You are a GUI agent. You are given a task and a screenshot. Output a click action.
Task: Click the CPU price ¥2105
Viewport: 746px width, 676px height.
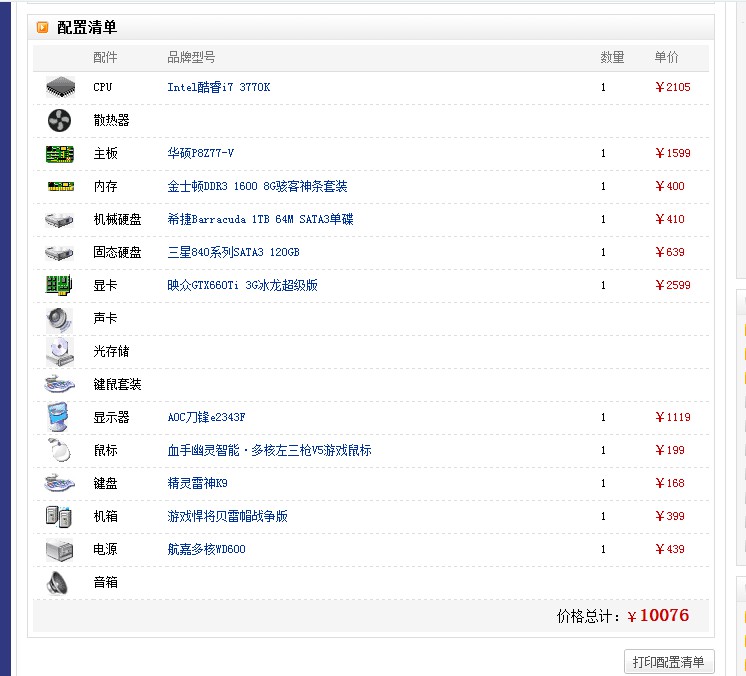[673, 87]
